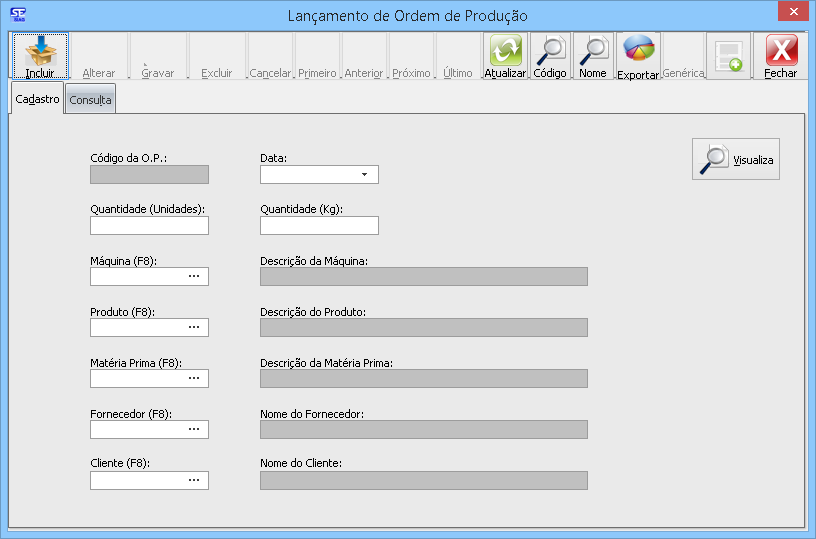Click the Incluir toolbar icon
The height and width of the screenshot is (539, 816).
[x=40, y=51]
